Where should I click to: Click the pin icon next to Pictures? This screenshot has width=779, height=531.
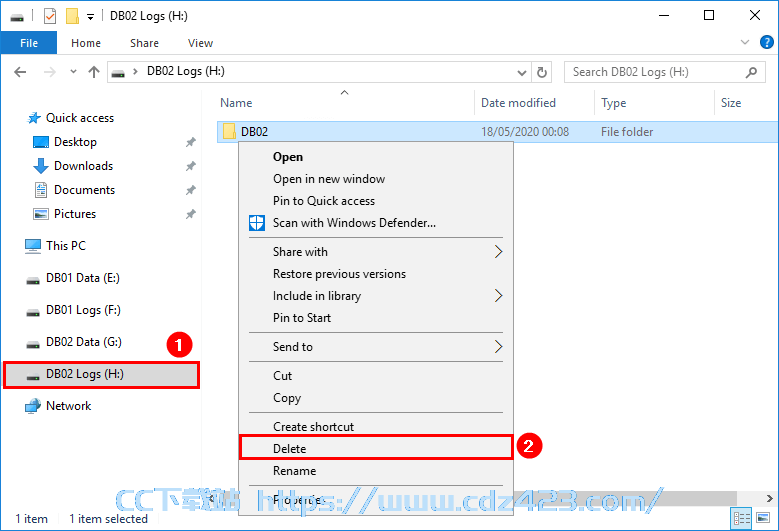[x=190, y=215]
